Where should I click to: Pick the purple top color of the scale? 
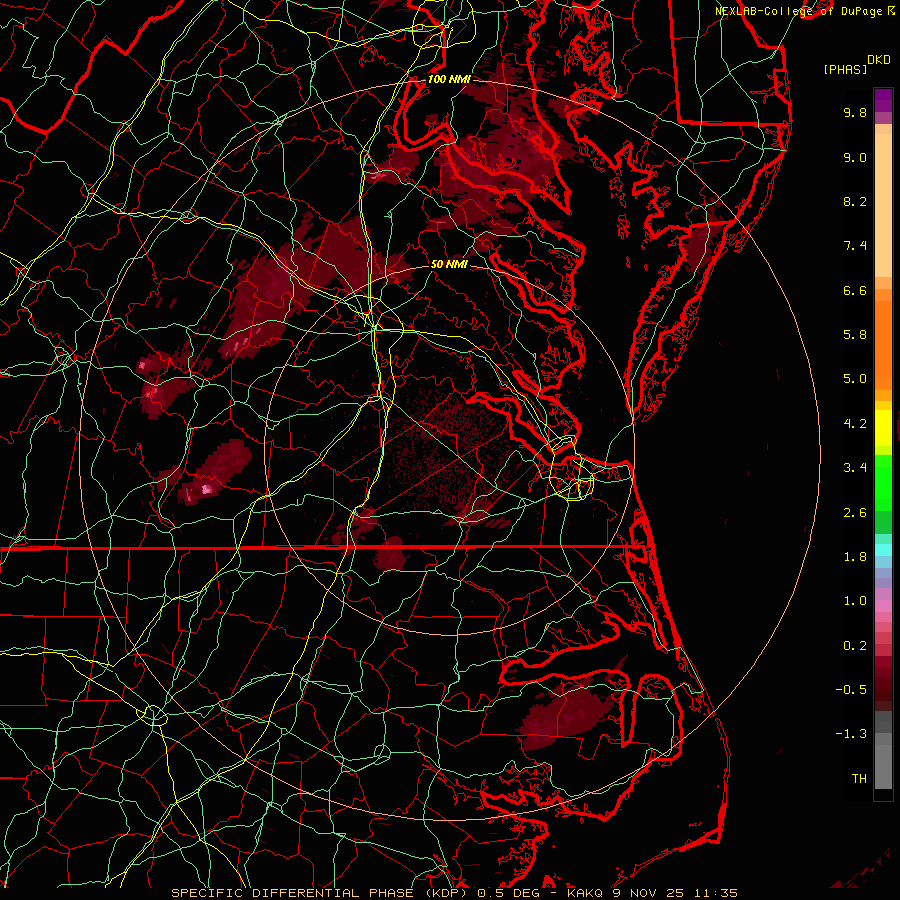[883, 100]
